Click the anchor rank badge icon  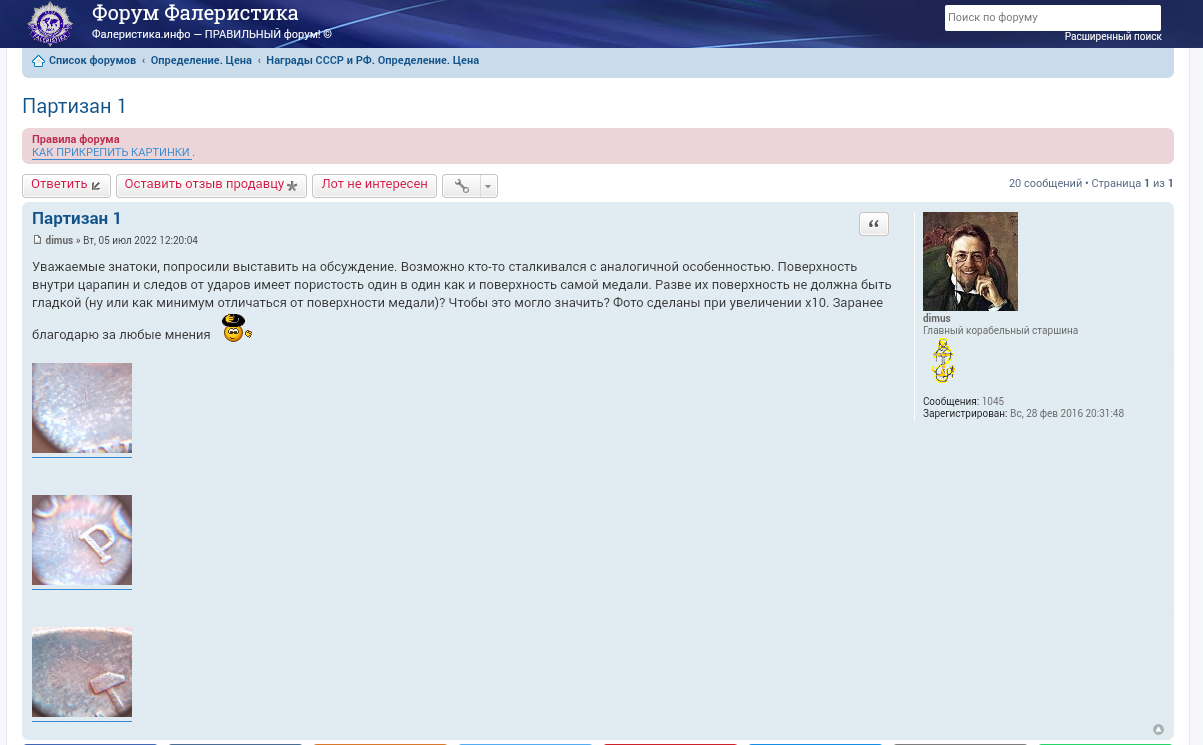[943, 361]
